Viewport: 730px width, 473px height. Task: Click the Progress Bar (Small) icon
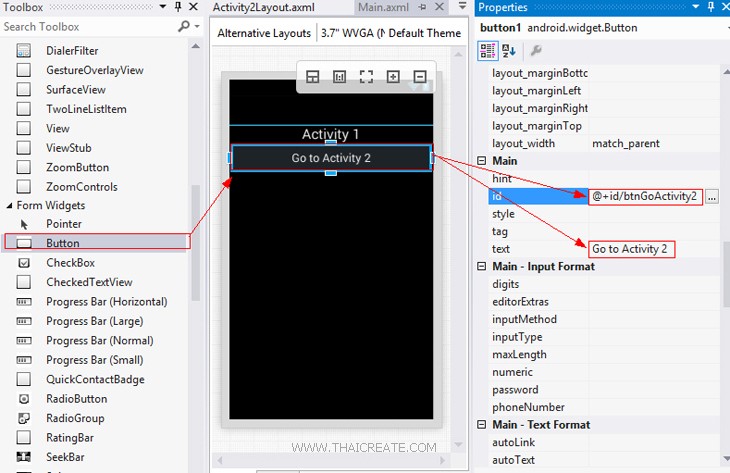(24, 360)
